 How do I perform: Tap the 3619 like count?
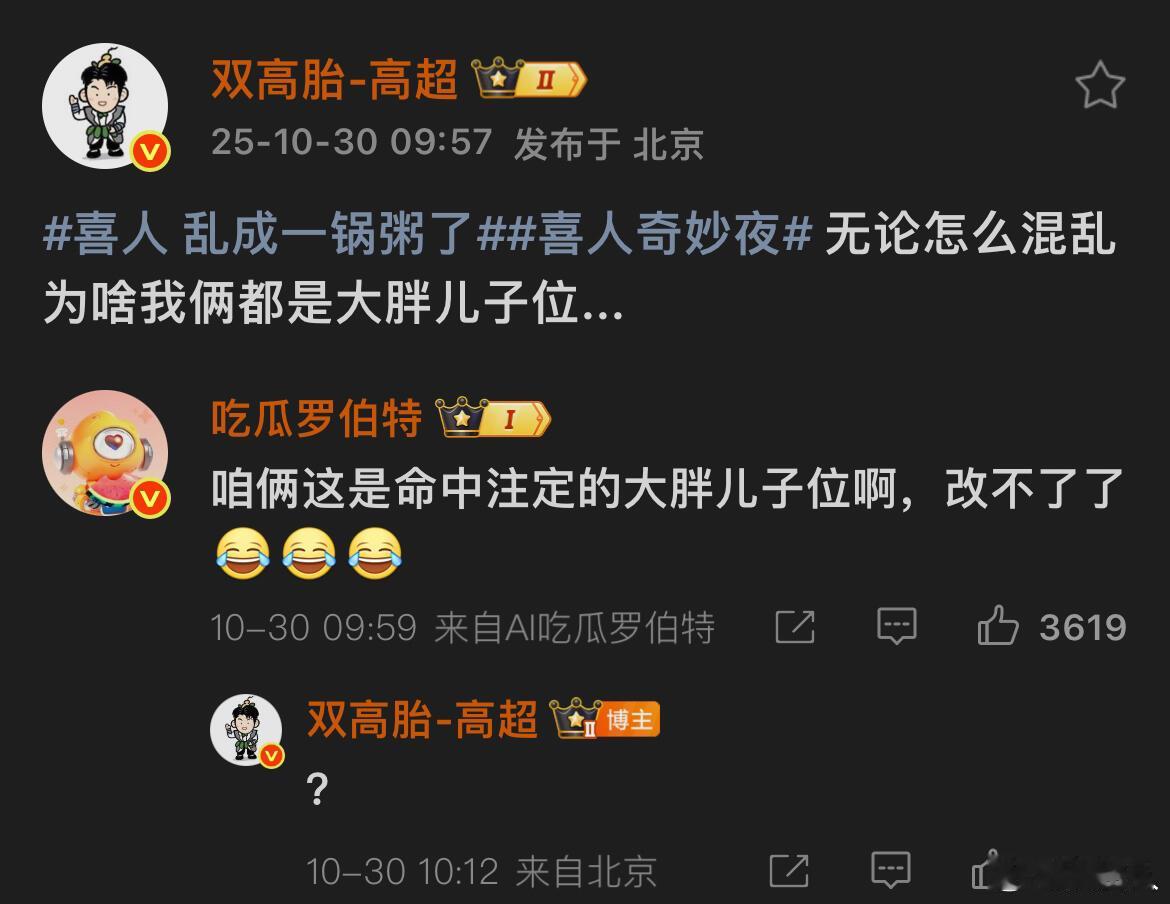[x=1083, y=627]
